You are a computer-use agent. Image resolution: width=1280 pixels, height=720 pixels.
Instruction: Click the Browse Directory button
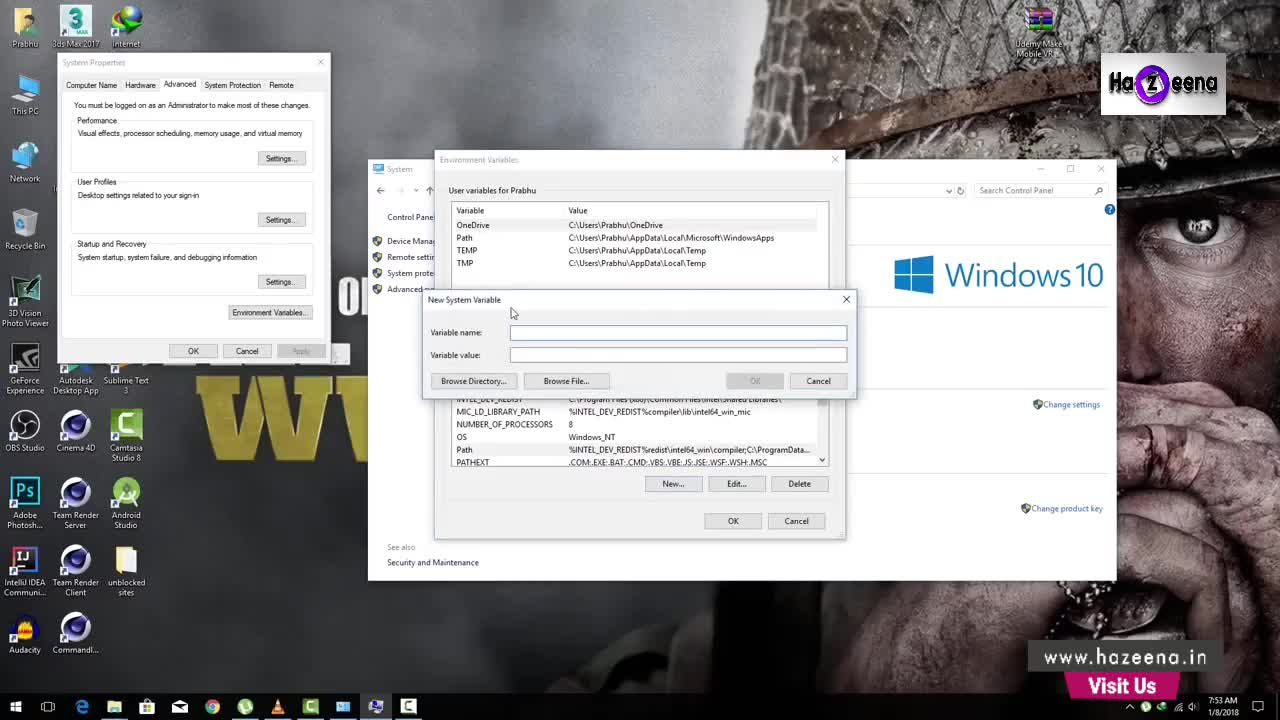click(474, 381)
